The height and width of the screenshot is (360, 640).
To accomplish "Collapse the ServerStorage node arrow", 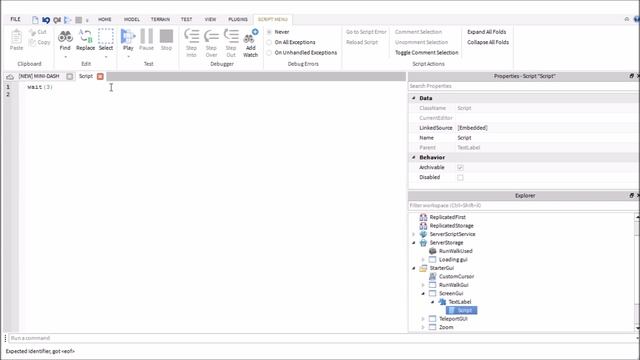I will click(413, 243).
